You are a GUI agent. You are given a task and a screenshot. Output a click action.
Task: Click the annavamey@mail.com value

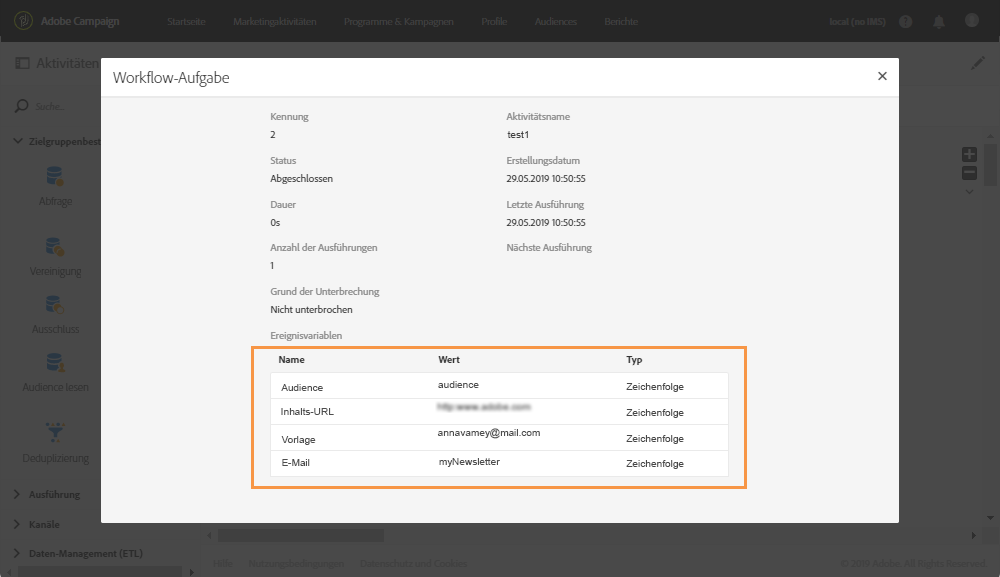[489, 433]
